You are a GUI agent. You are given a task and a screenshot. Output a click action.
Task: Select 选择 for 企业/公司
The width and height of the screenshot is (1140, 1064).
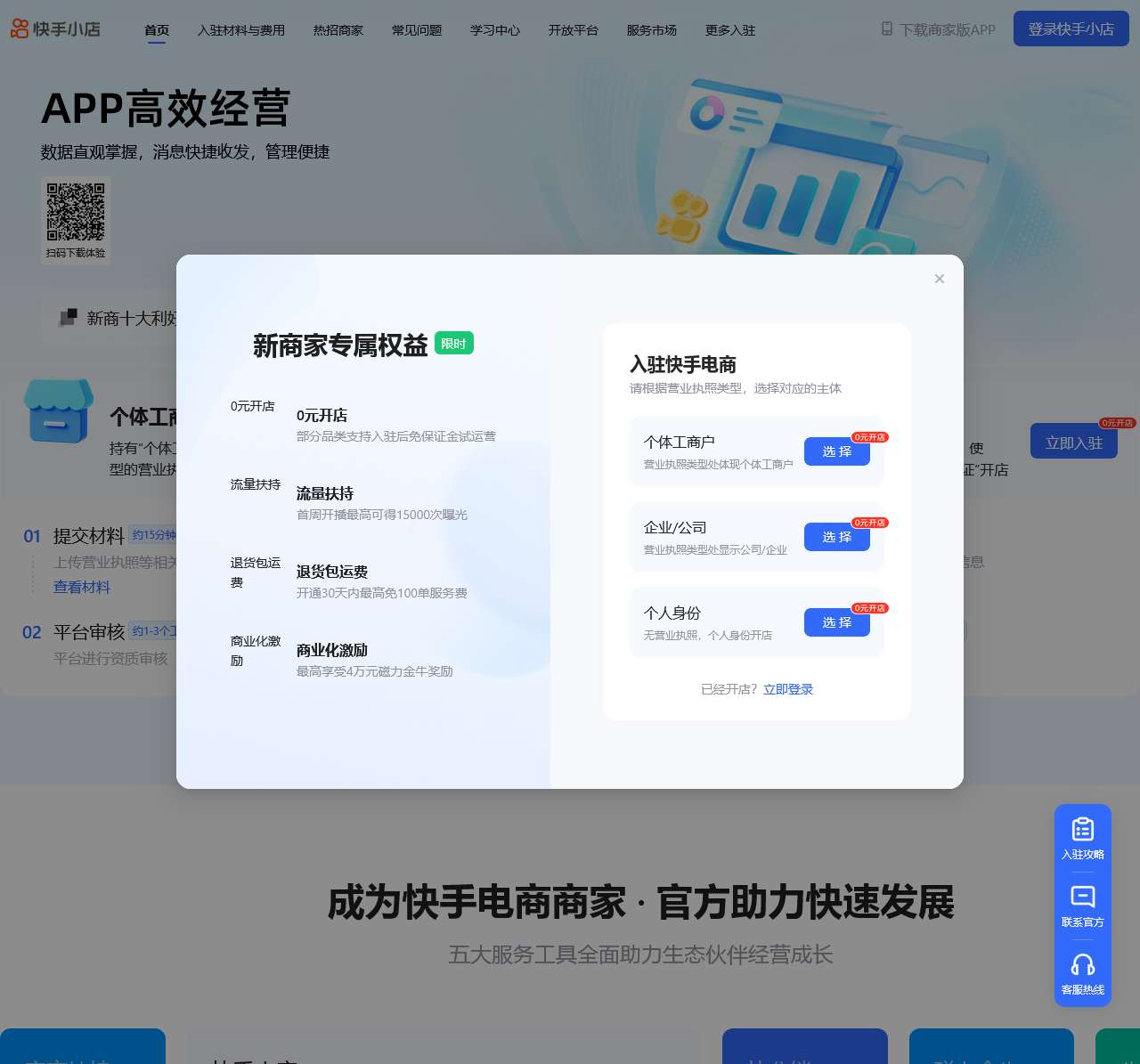coord(836,537)
